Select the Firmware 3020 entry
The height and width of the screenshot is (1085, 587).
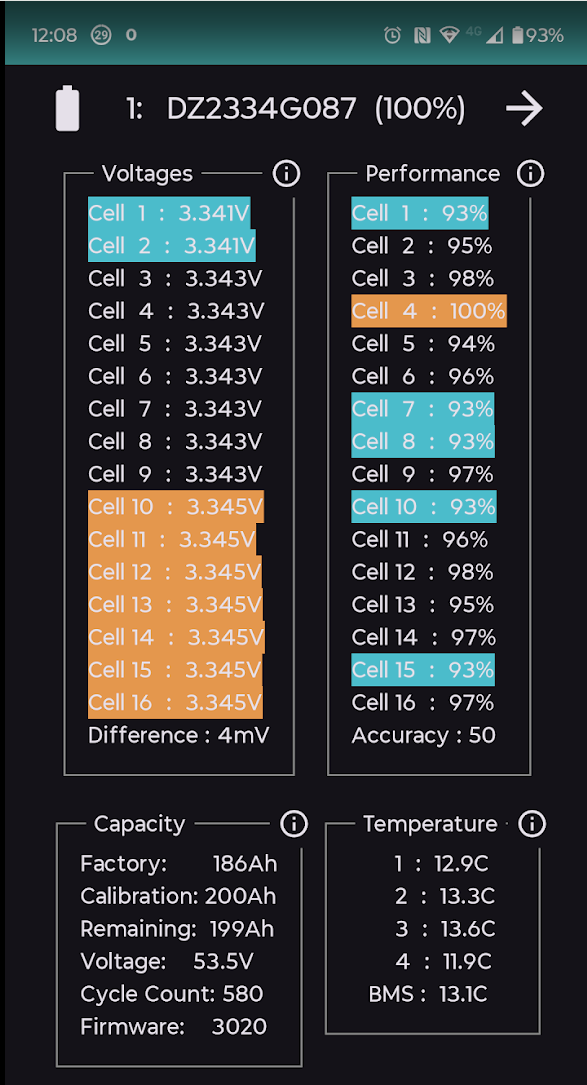(x=174, y=1027)
